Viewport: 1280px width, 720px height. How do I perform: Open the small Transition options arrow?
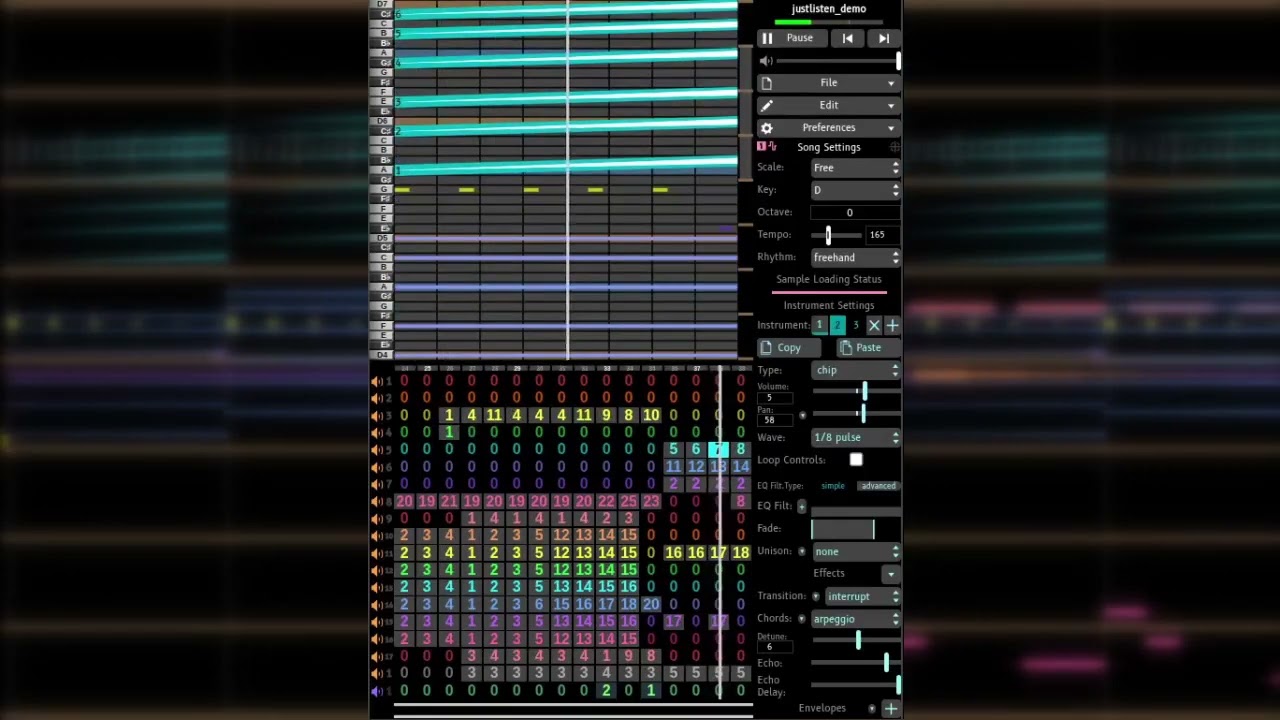(816, 597)
